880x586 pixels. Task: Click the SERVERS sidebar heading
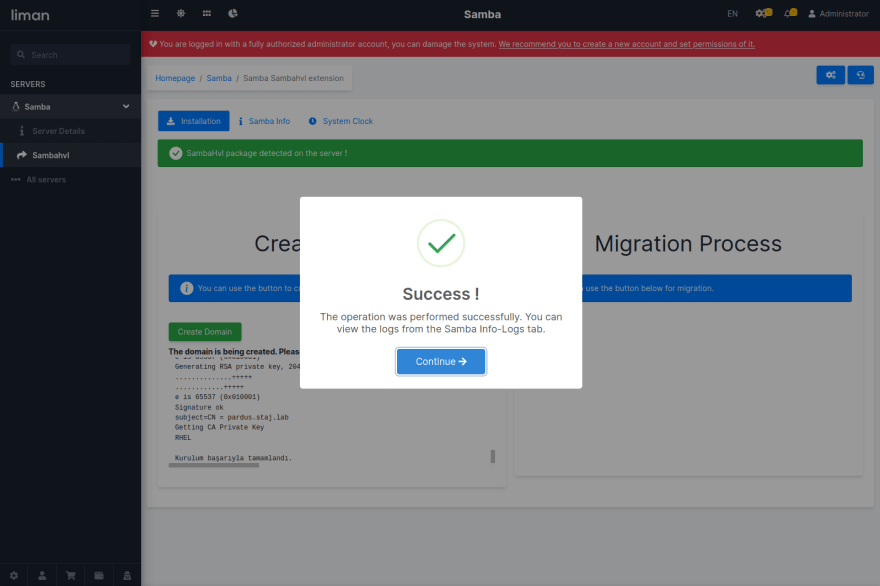click(x=28, y=84)
